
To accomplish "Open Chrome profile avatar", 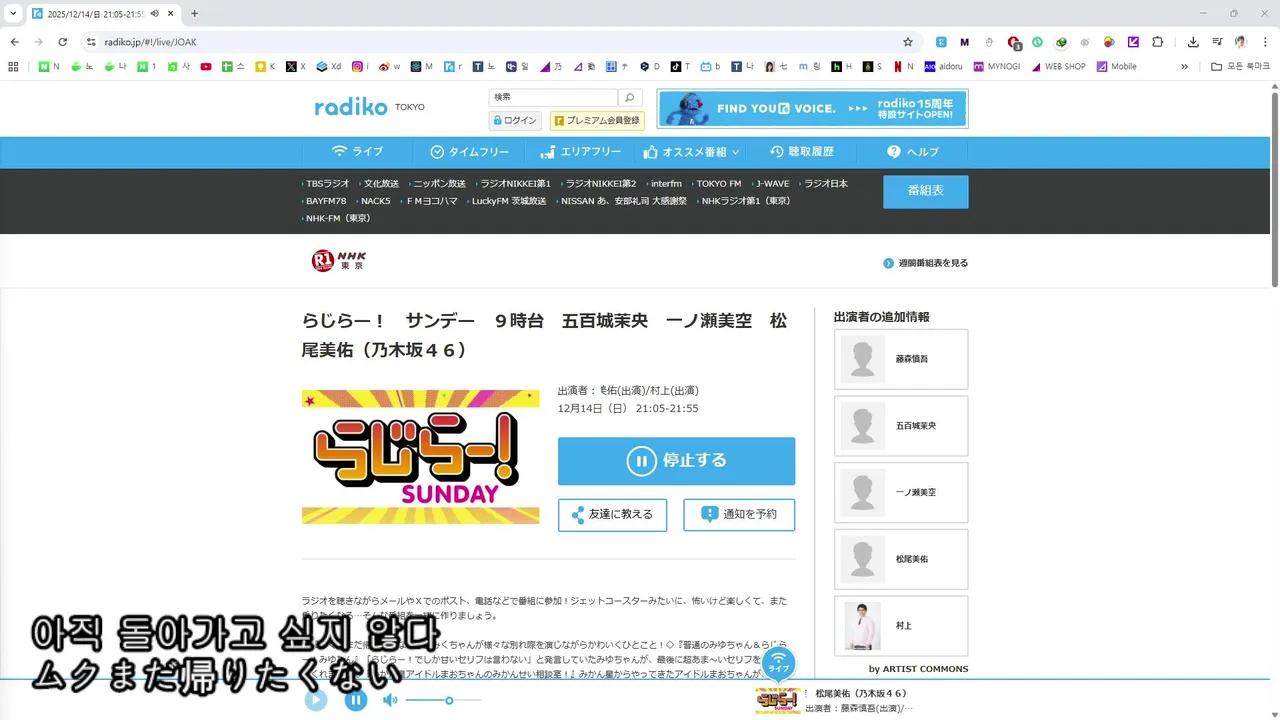I will 1241,42.
